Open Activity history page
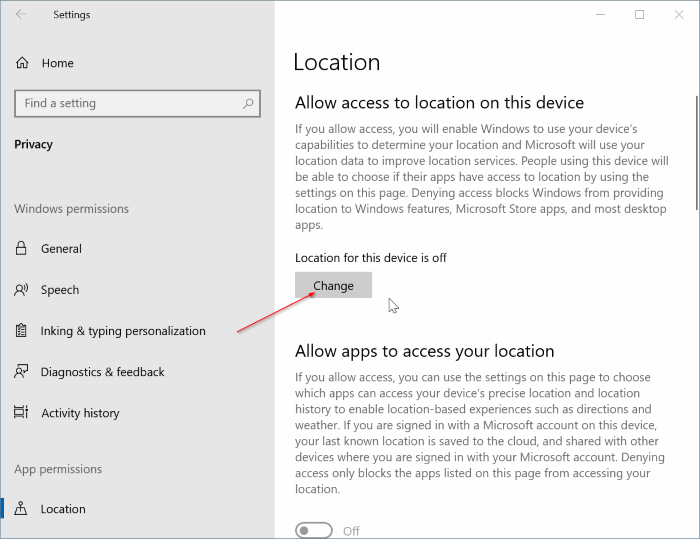The height and width of the screenshot is (539, 700). 80,413
